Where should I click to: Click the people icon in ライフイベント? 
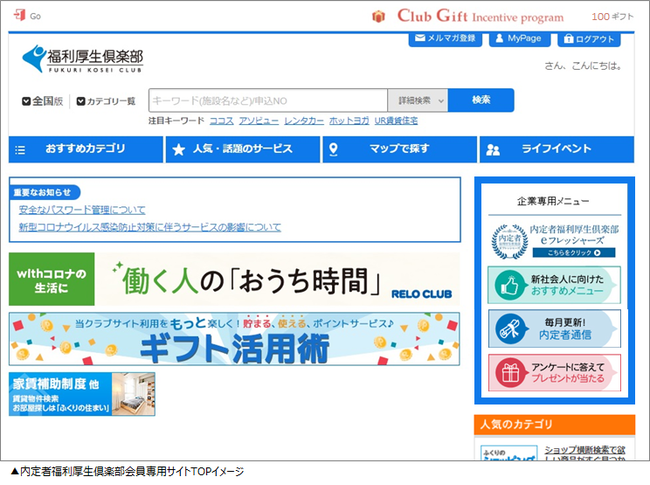[x=492, y=150]
